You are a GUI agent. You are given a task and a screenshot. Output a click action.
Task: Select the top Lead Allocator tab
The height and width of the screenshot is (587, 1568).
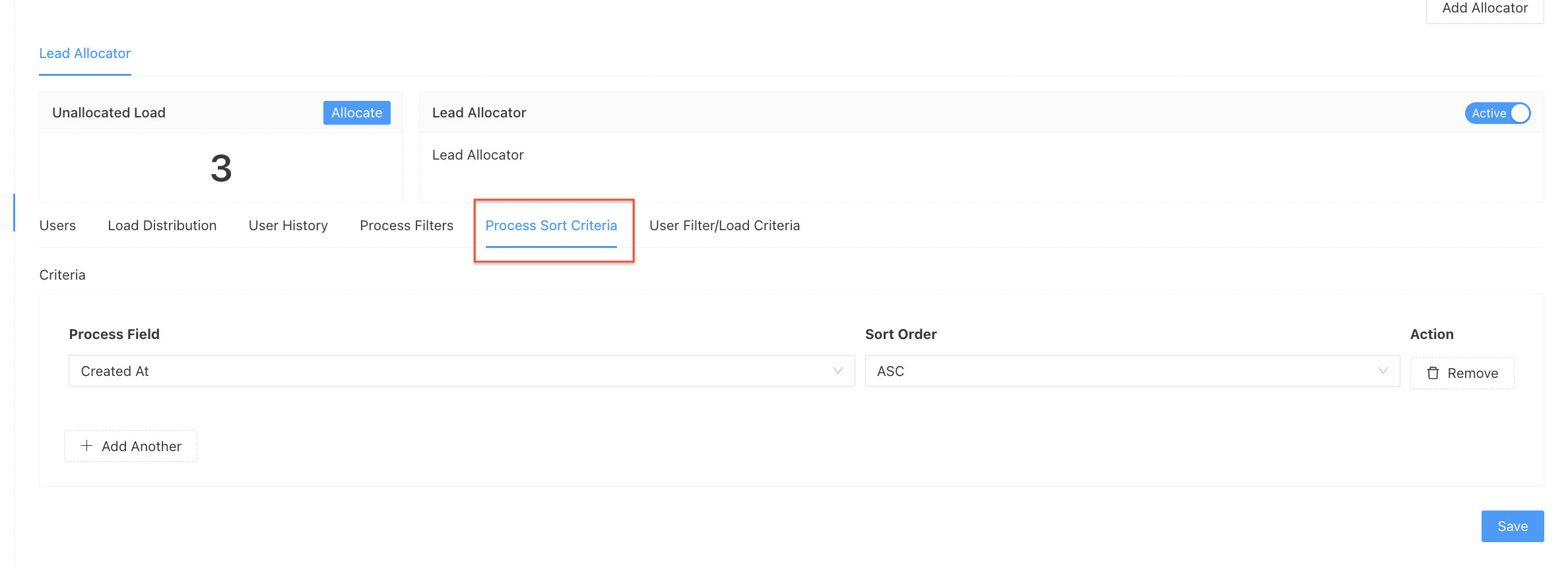(84, 53)
